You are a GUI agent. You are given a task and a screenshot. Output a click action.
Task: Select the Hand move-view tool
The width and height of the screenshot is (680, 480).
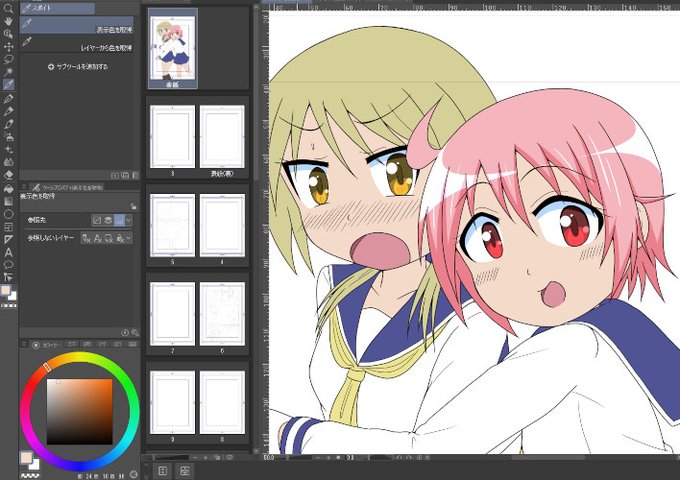click(x=8, y=21)
